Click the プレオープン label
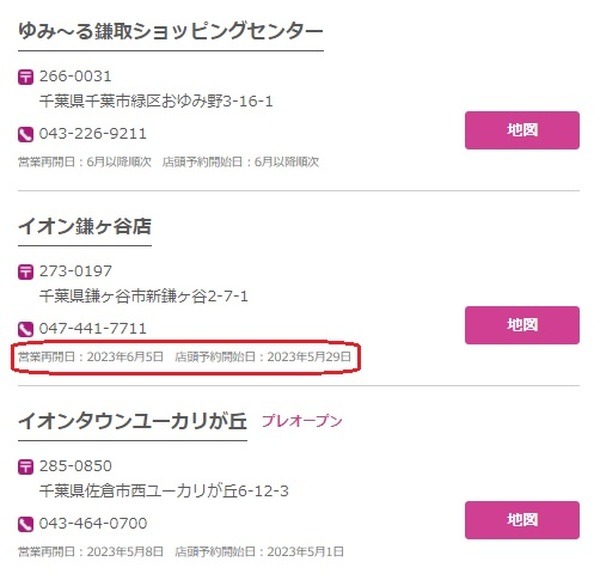Screen dimensions: 600x580 pos(302,421)
